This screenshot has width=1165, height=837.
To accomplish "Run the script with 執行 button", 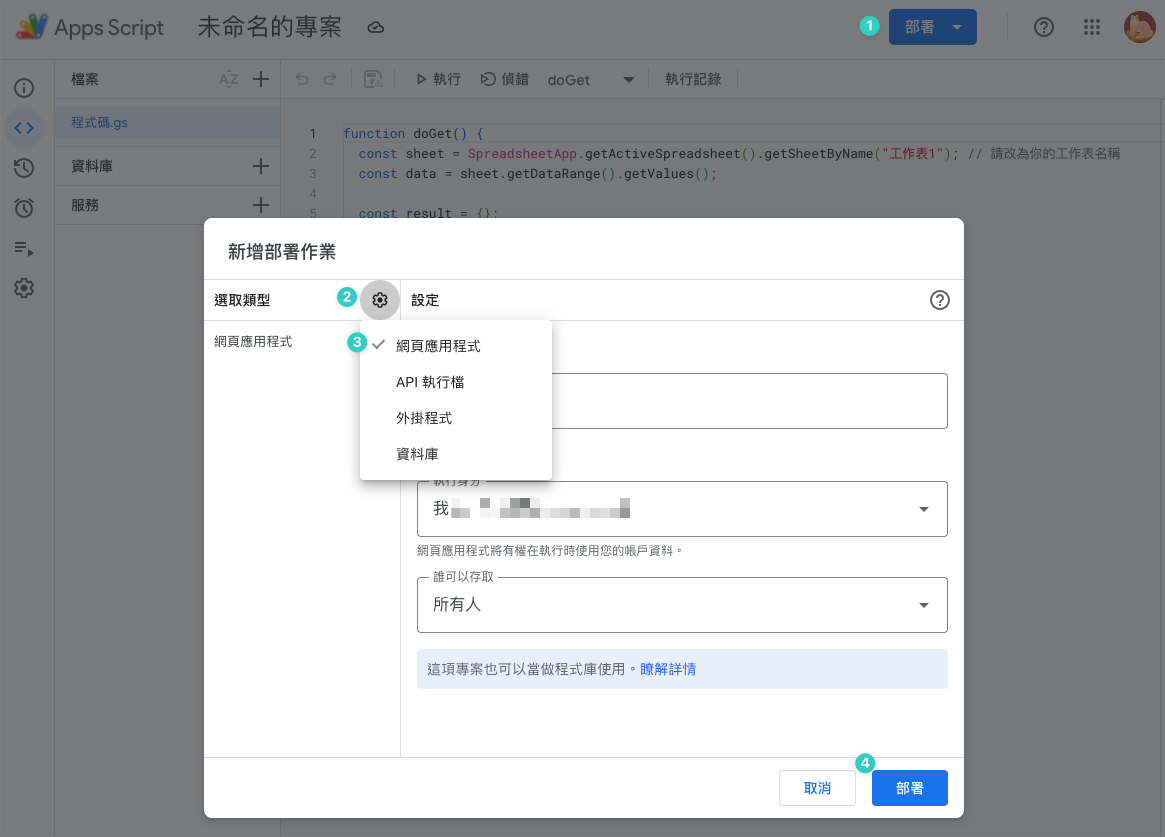I will point(438,79).
